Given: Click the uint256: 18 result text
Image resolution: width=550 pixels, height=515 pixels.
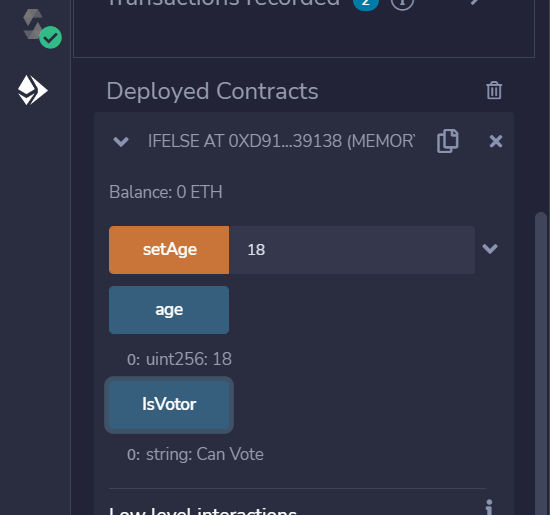Looking at the screenshot, I should click(189, 359).
